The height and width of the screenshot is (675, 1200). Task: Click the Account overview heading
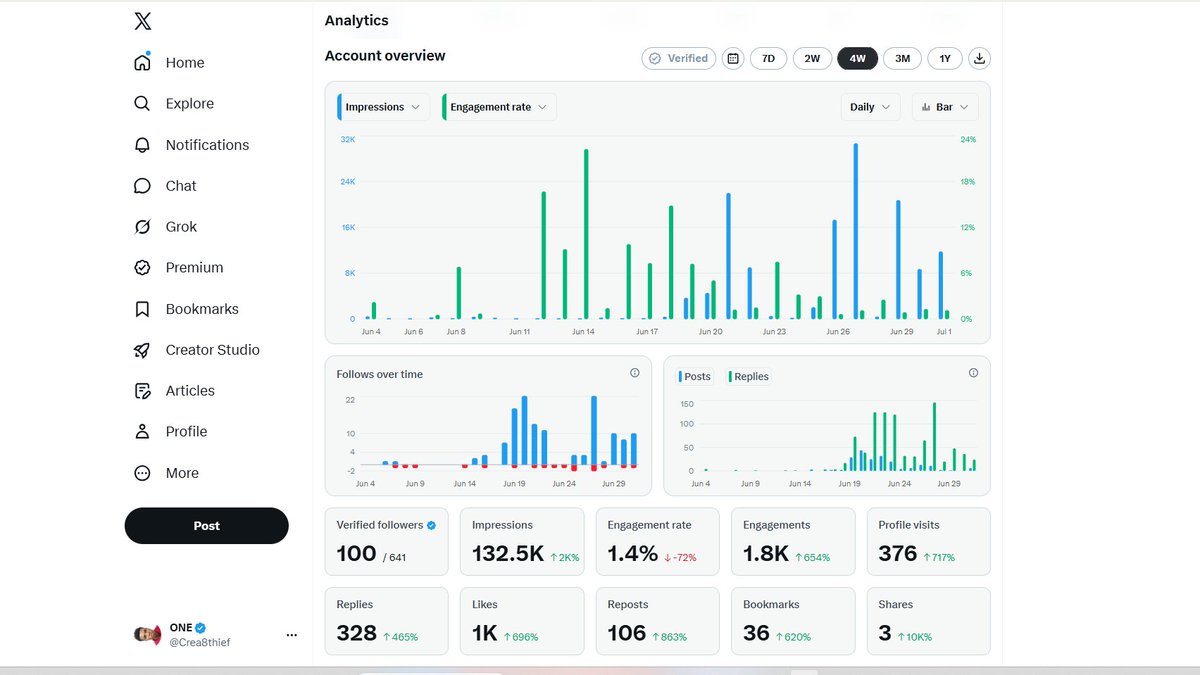(385, 56)
